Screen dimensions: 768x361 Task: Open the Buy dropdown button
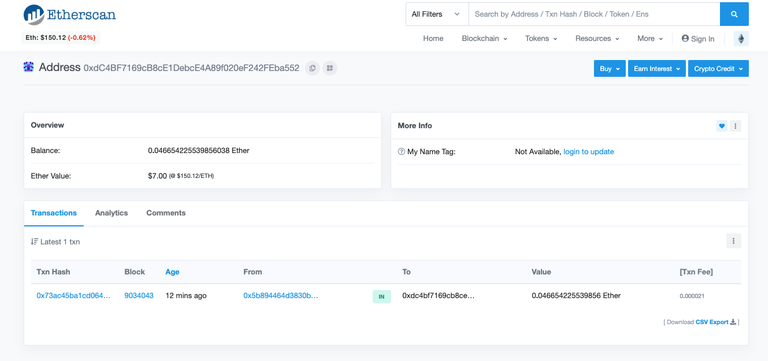tap(610, 69)
